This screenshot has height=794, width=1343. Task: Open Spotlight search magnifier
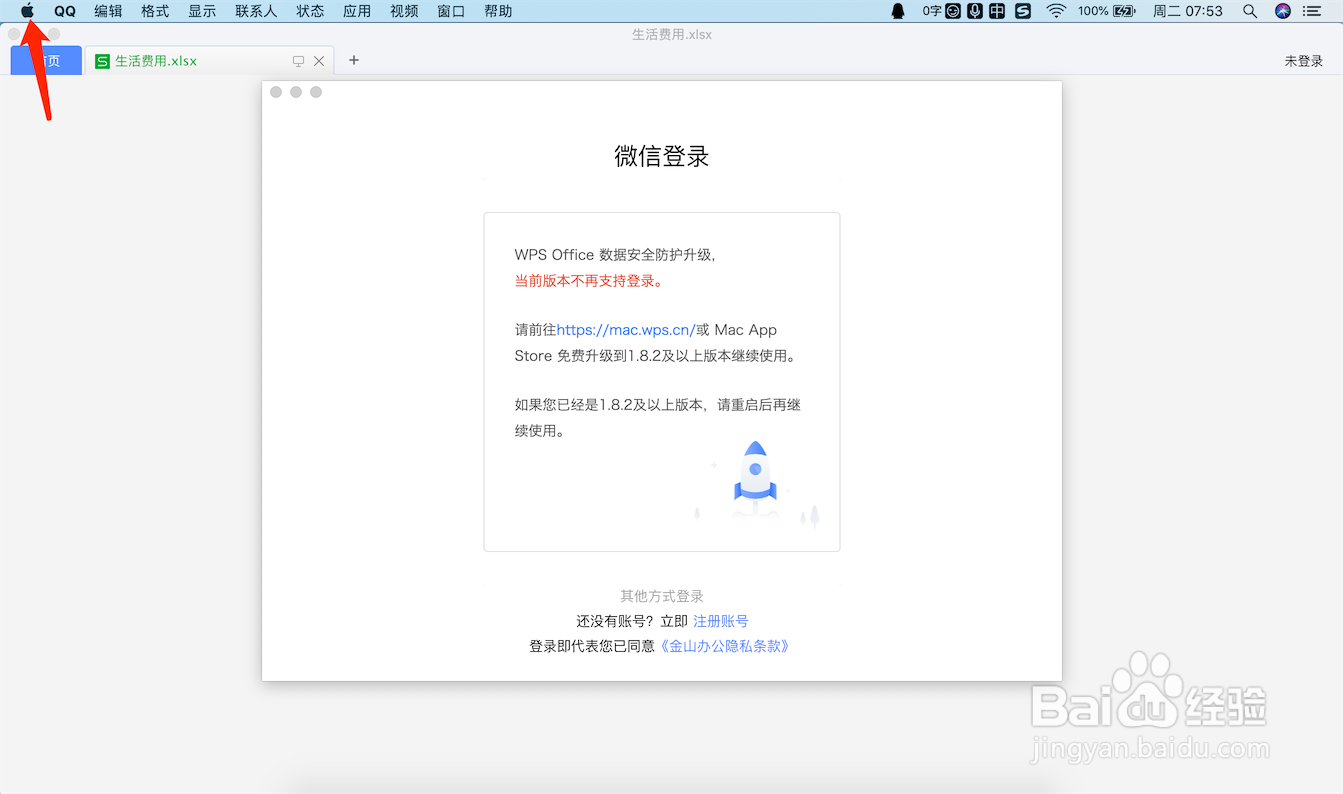(x=1250, y=11)
